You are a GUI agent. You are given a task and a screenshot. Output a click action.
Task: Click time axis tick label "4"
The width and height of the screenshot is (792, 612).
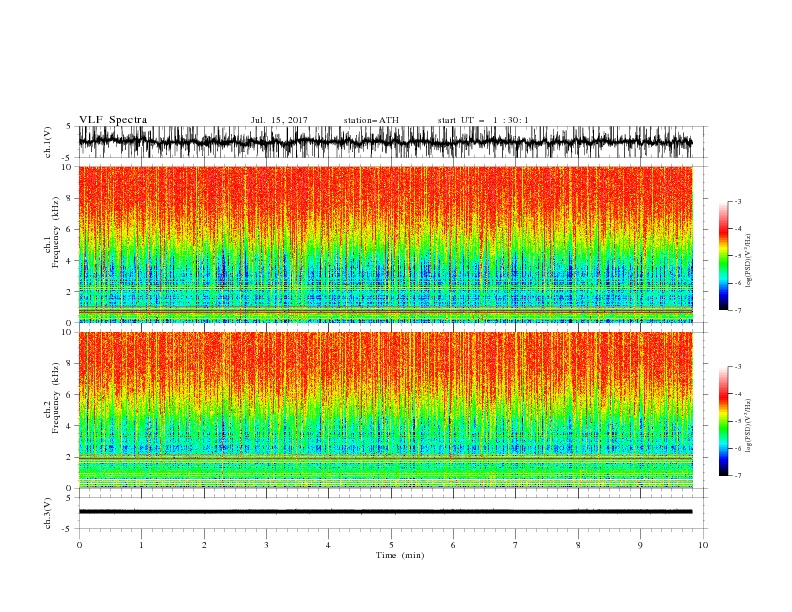point(328,545)
